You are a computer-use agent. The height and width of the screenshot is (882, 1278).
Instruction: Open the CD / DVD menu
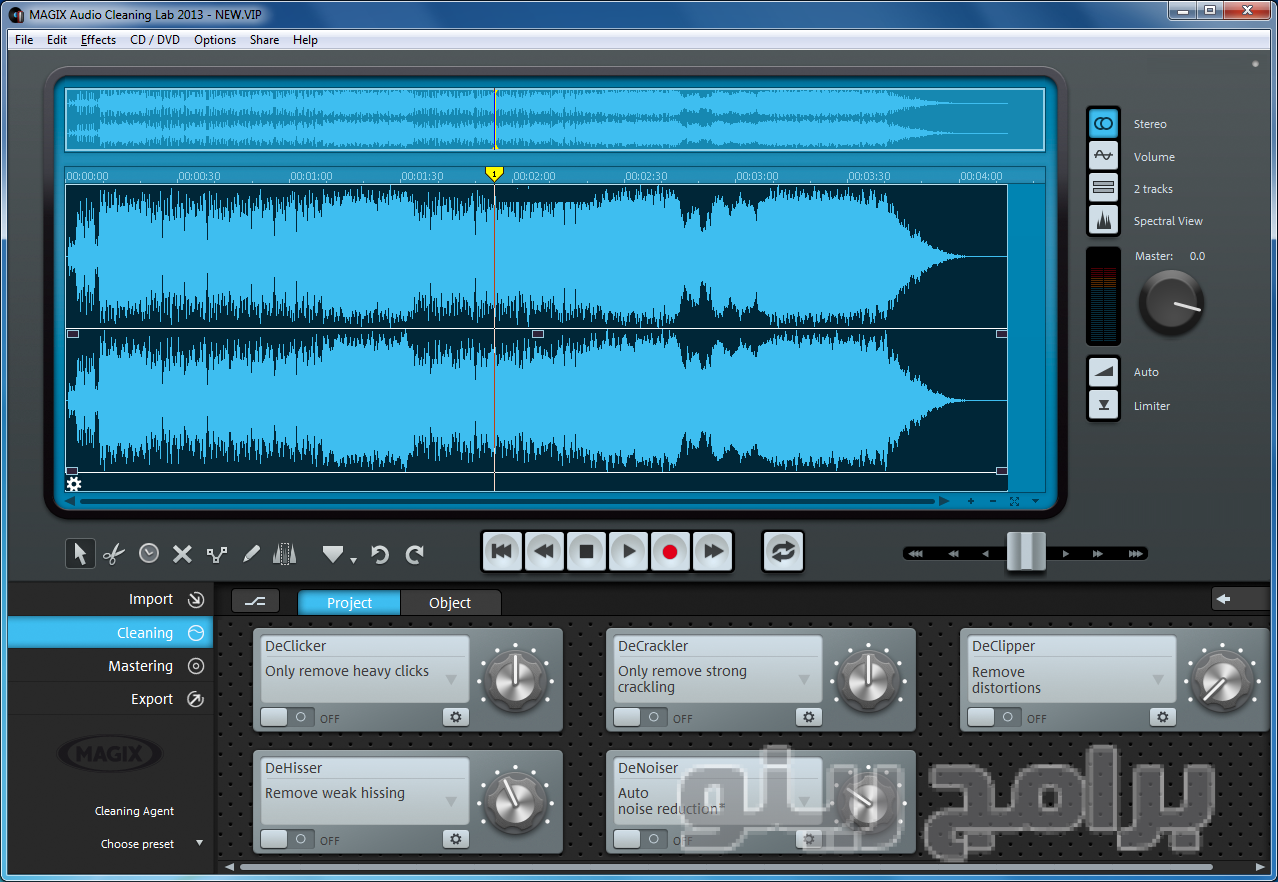155,40
